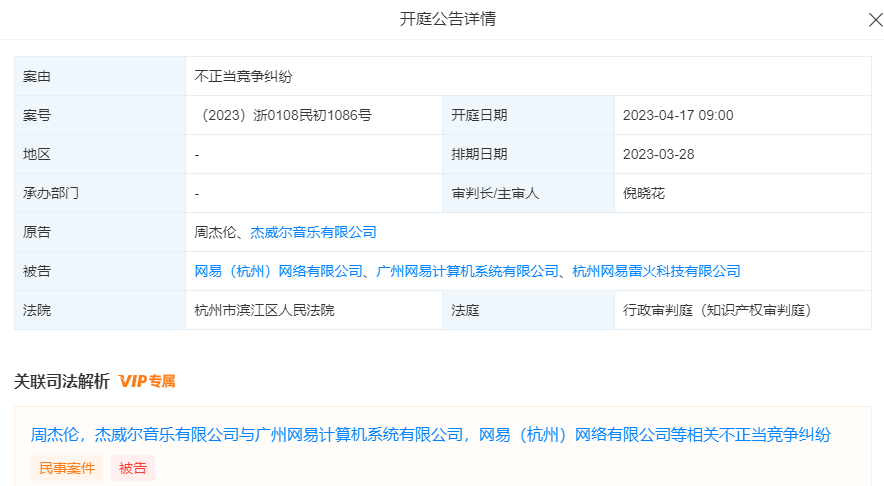Select hearing date 2023-04-17 09:00
This screenshot has height=486, width=884.
[678, 116]
